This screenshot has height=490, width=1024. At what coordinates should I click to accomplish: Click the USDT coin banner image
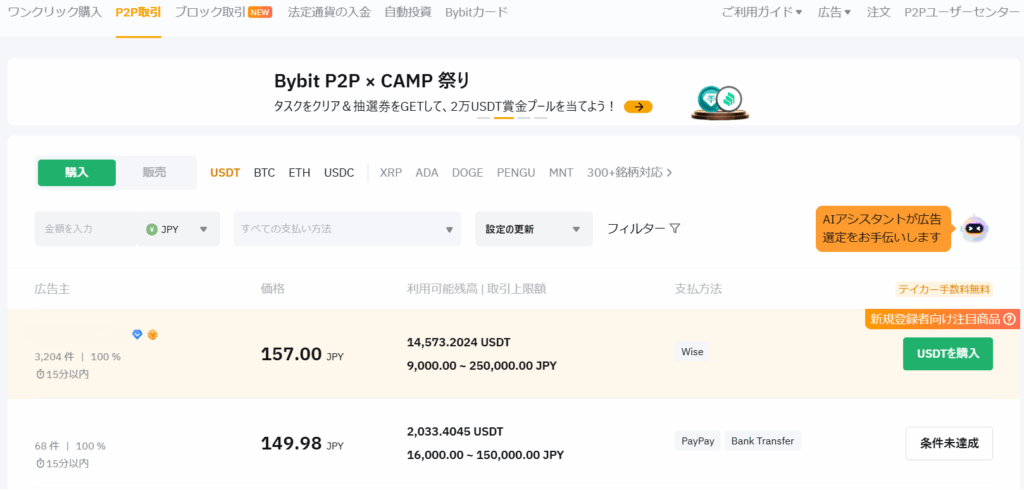point(721,101)
